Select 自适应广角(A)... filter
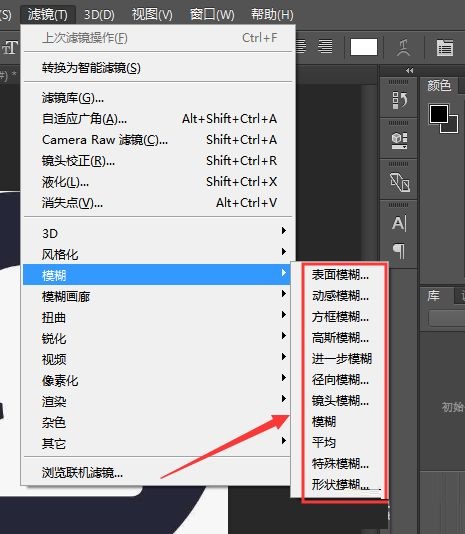The image size is (465, 534). coord(158,119)
